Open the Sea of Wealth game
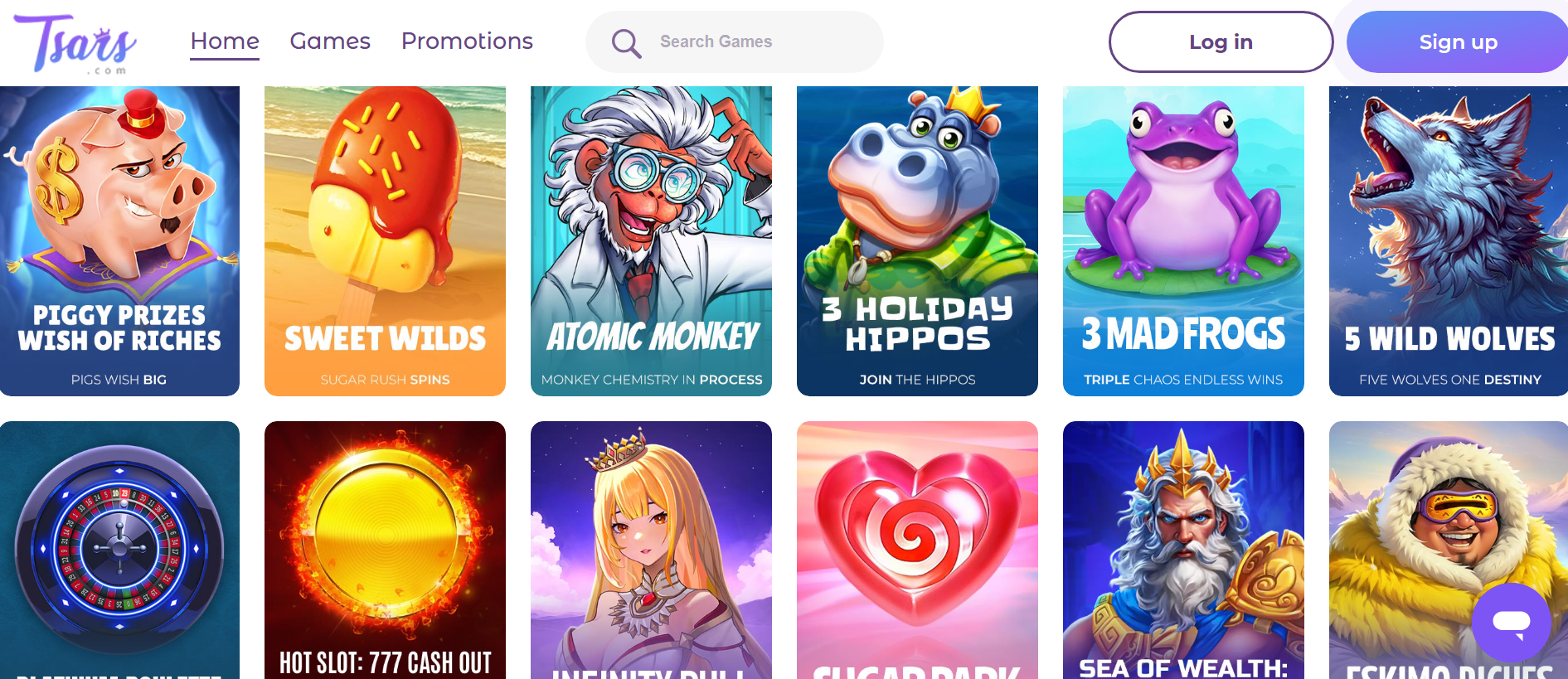 [x=1183, y=550]
